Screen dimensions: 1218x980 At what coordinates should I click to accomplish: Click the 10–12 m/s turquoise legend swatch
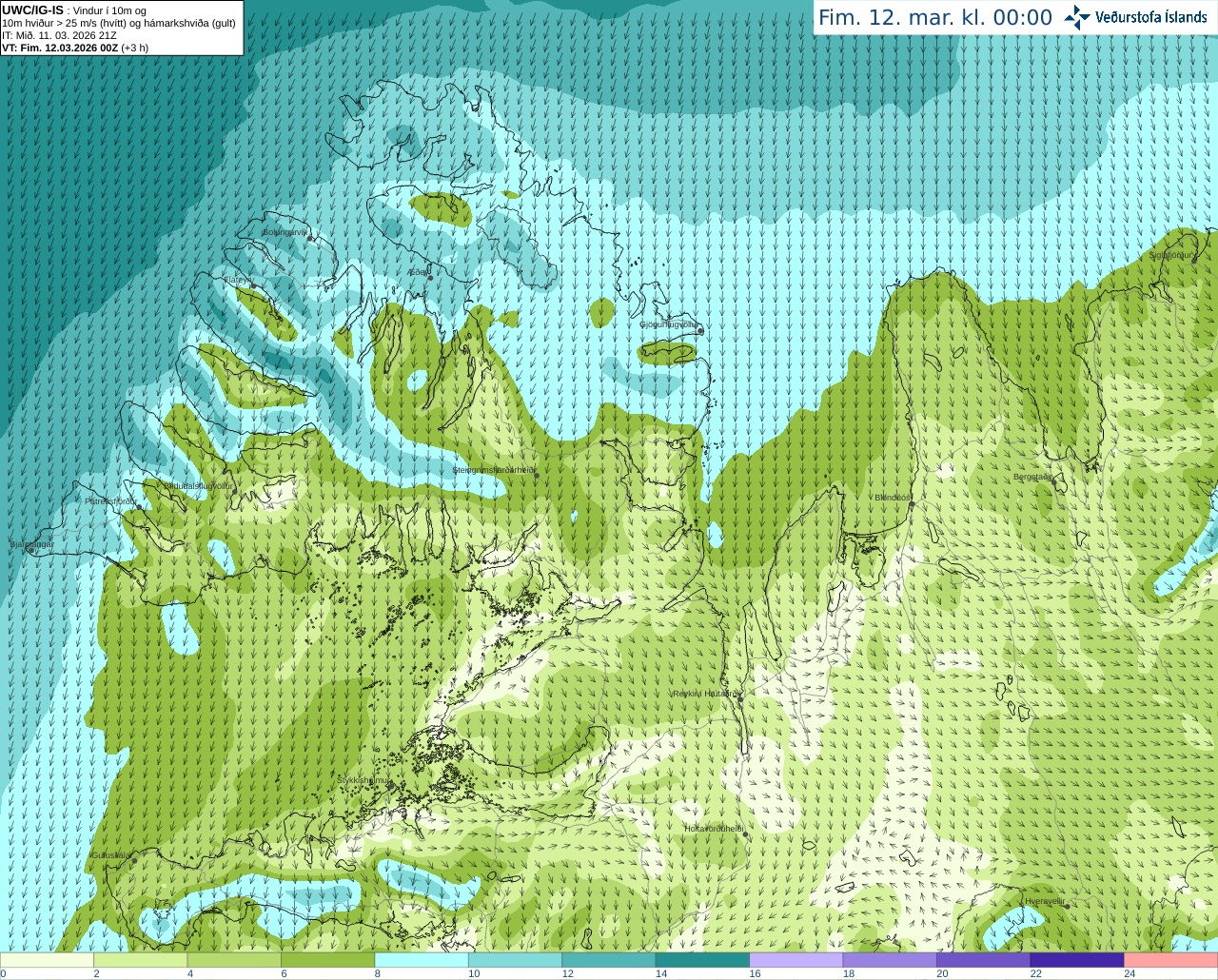coord(516,960)
